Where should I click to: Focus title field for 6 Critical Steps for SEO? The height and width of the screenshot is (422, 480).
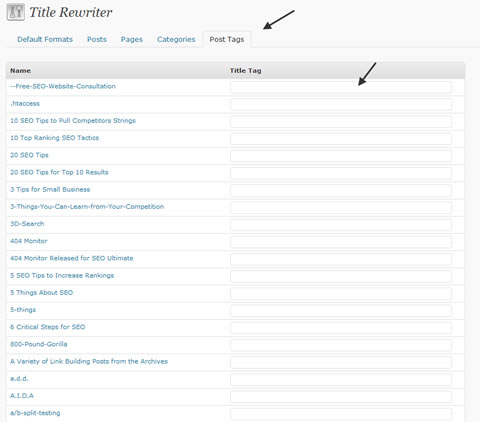click(341, 328)
